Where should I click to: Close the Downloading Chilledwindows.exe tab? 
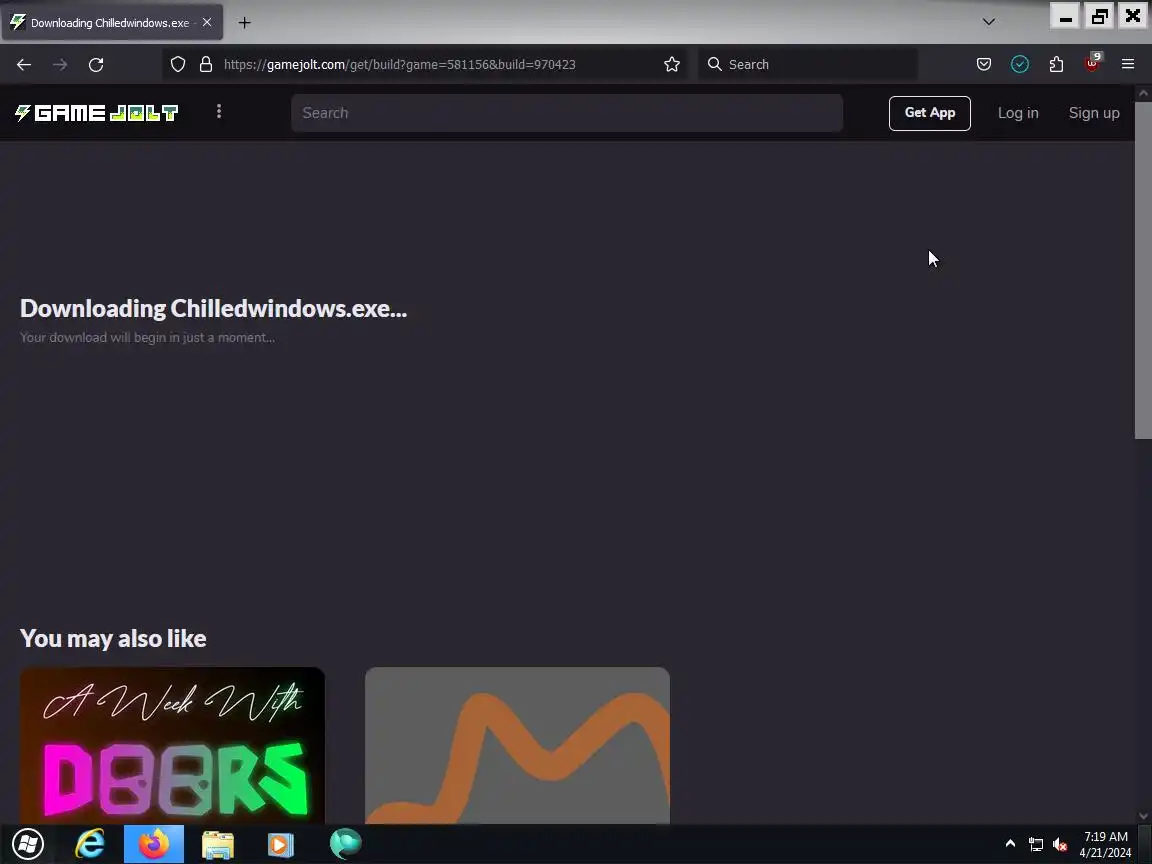207,23
